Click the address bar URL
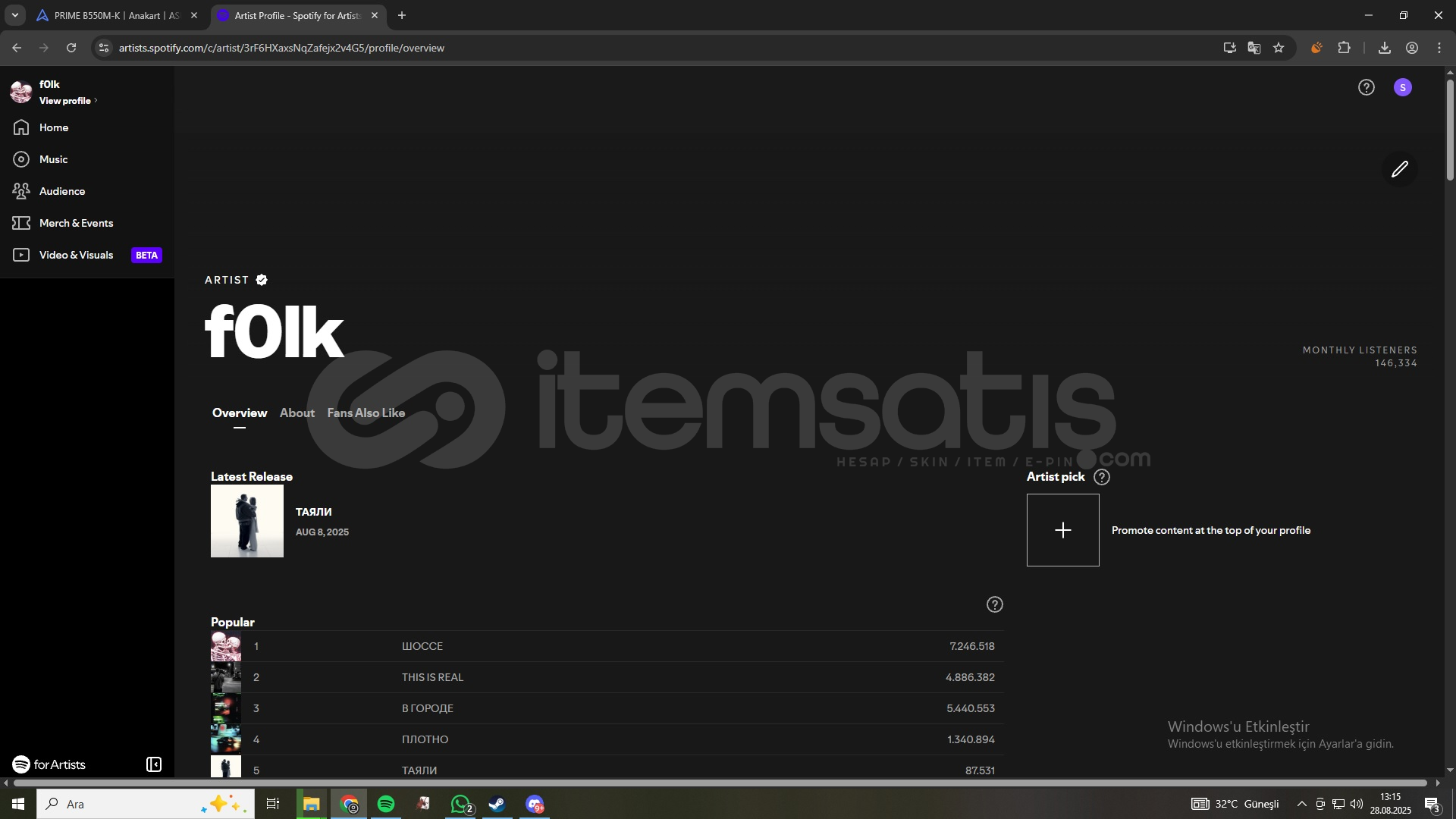Screen dimensions: 1456x819 point(281,48)
